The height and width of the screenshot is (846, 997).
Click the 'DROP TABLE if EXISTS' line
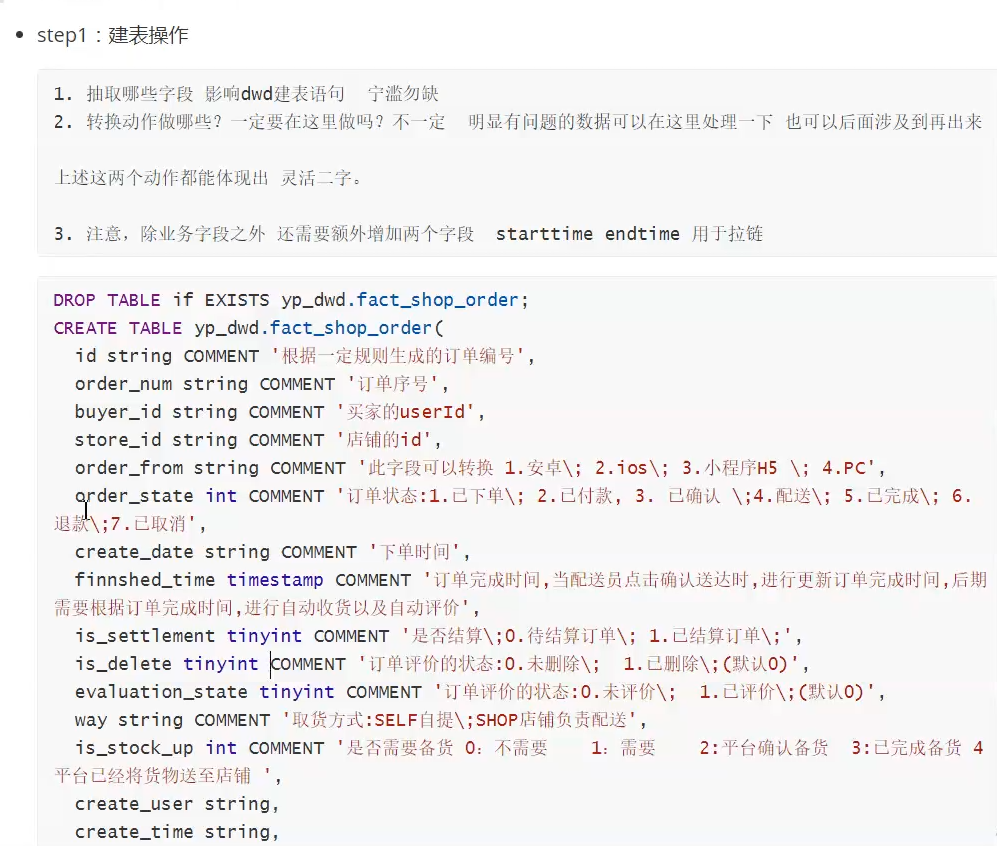point(291,300)
